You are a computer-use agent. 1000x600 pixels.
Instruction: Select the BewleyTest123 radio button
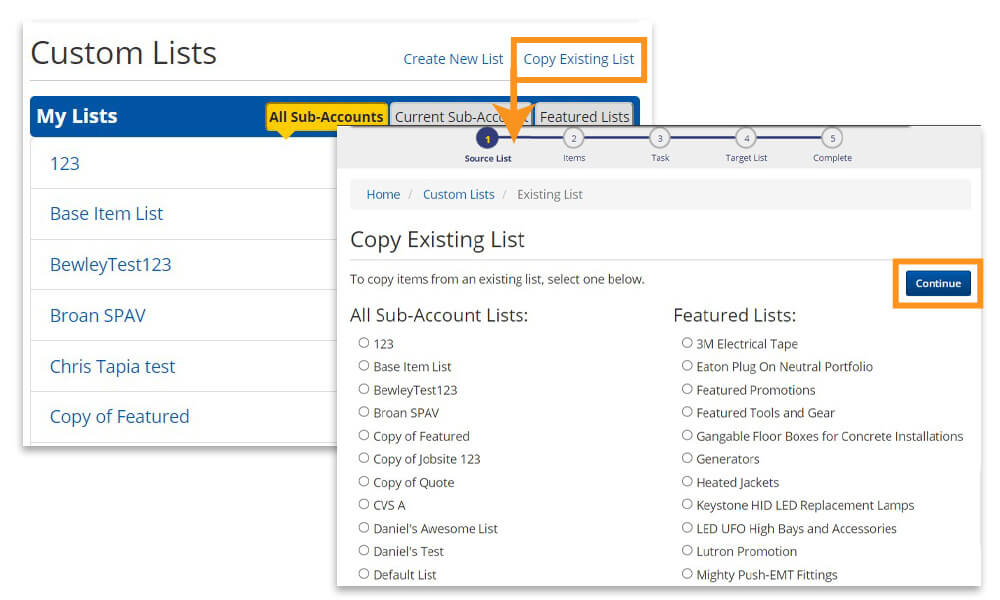[x=364, y=389]
